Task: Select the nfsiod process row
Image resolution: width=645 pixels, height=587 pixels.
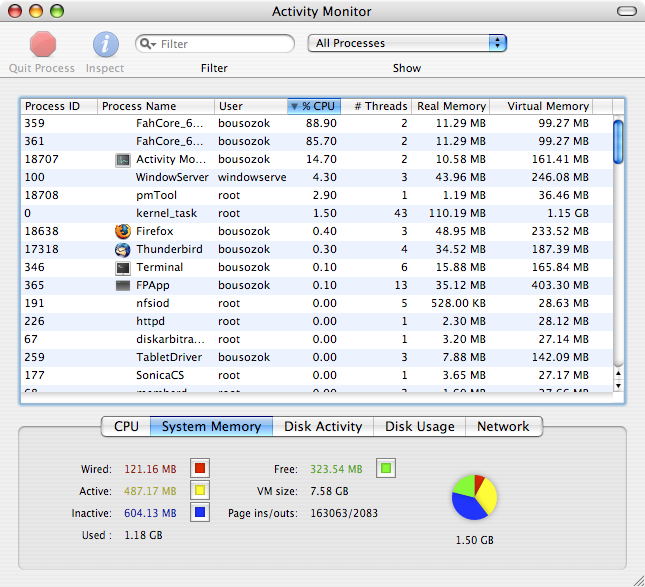Action: [317, 304]
